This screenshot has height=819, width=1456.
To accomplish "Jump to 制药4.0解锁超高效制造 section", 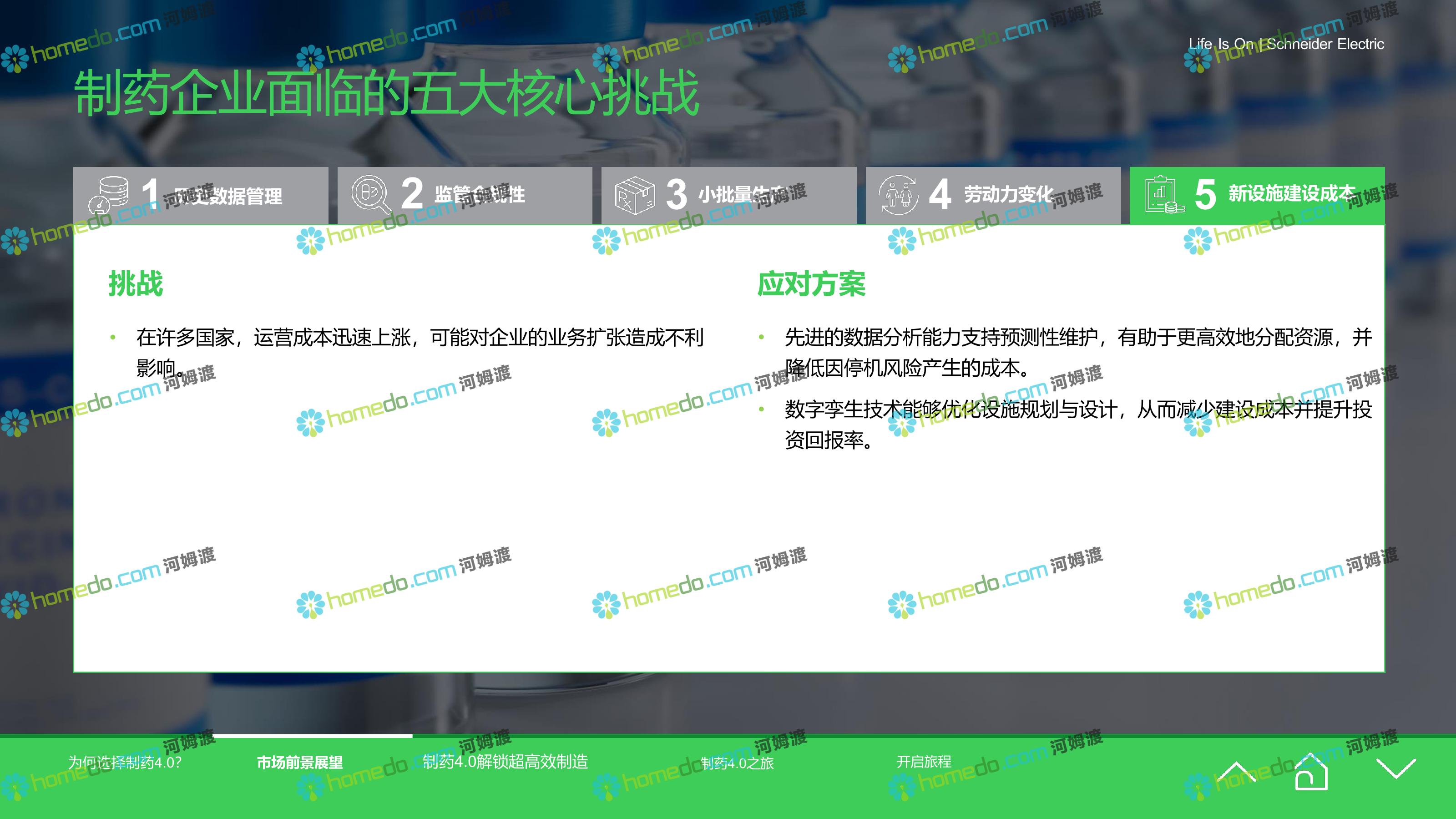I will tap(505, 762).
